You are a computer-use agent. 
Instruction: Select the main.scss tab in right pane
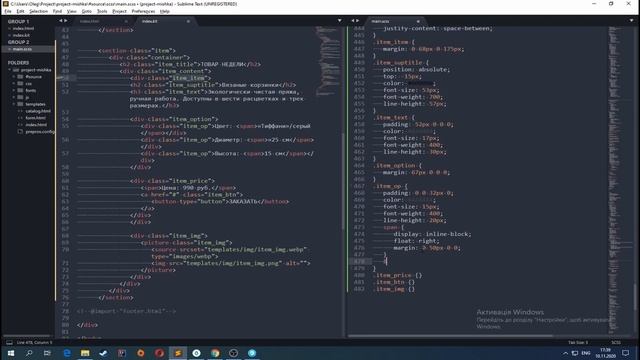(394, 21)
